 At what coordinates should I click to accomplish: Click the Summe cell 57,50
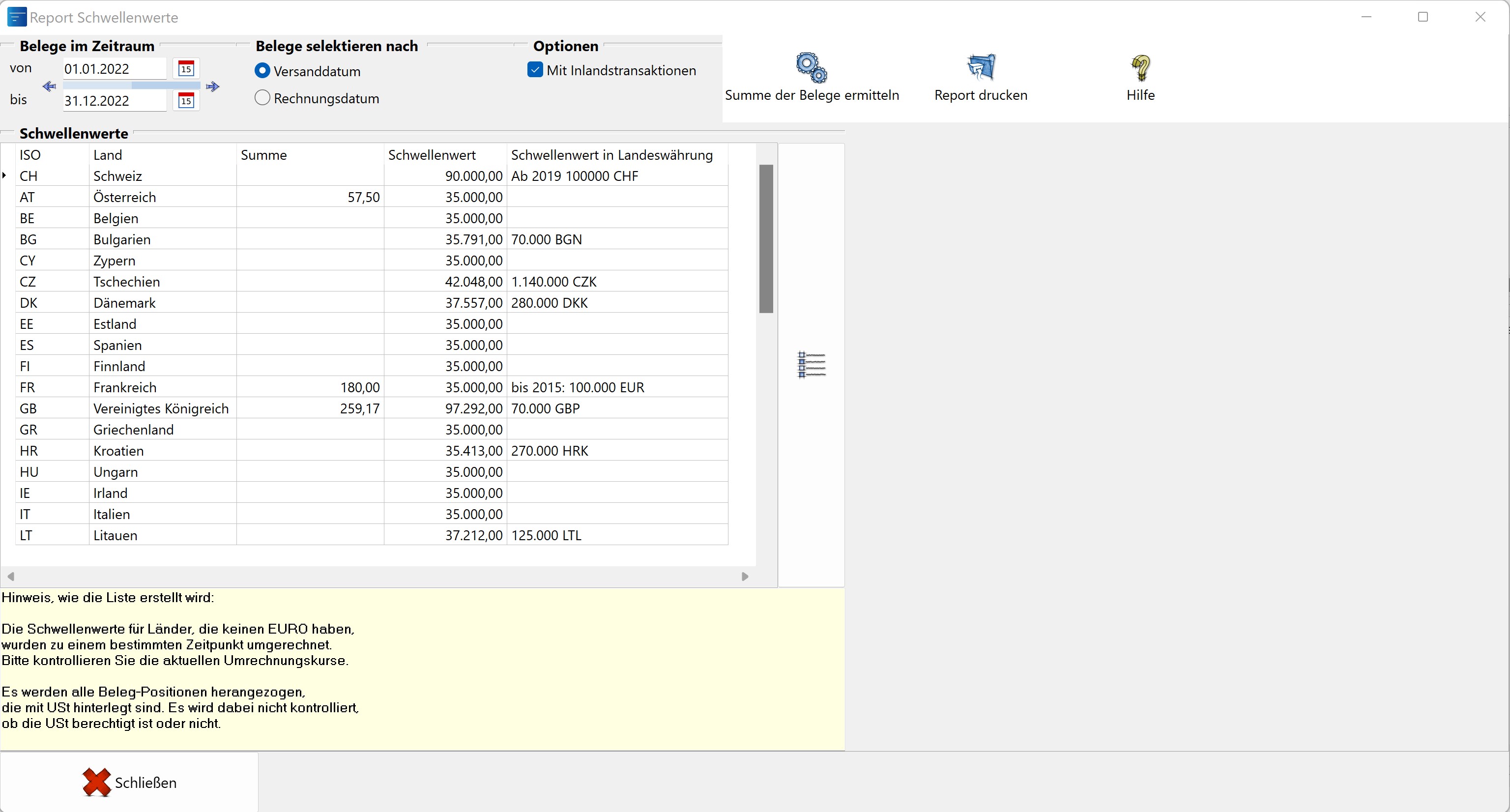tap(310, 197)
